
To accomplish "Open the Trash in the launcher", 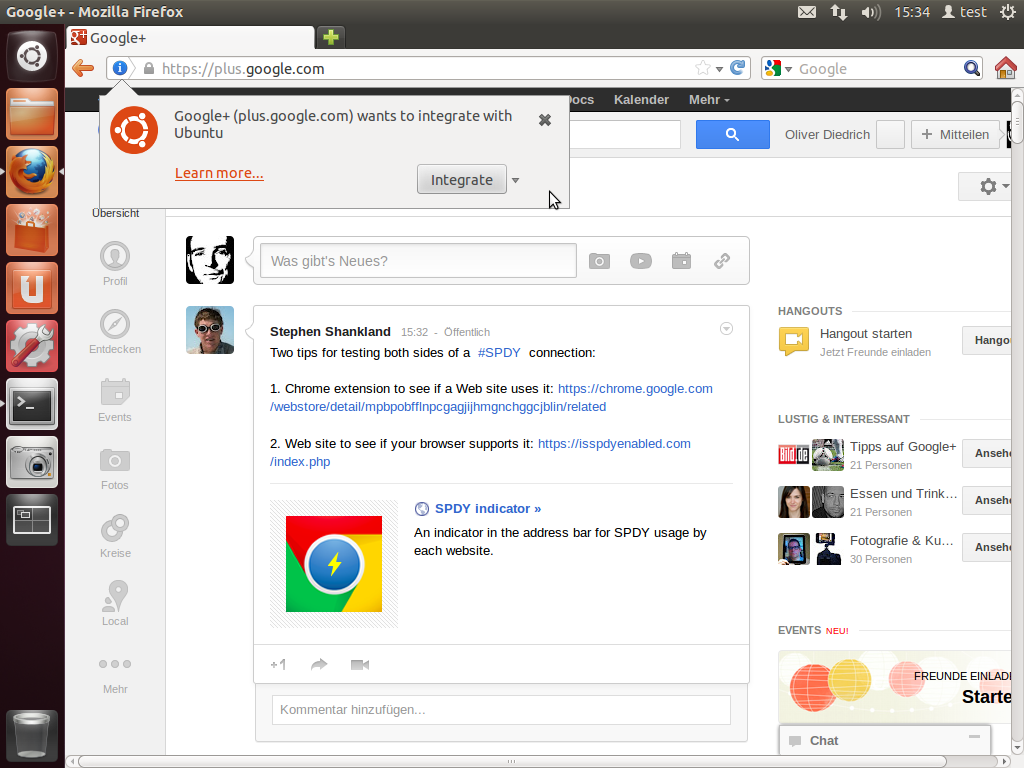I will [32, 735].
